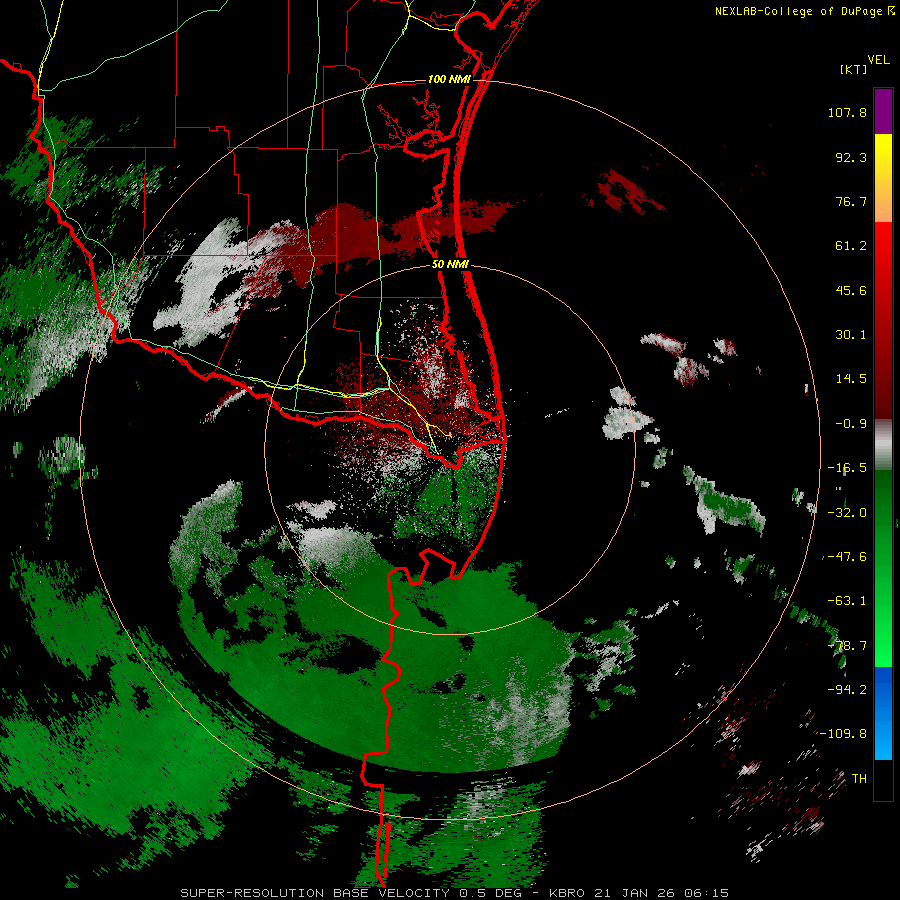Screen dimensions: 900x900
Task: Click the gray near-zero segment of color bar
Action: click(883, 445)
